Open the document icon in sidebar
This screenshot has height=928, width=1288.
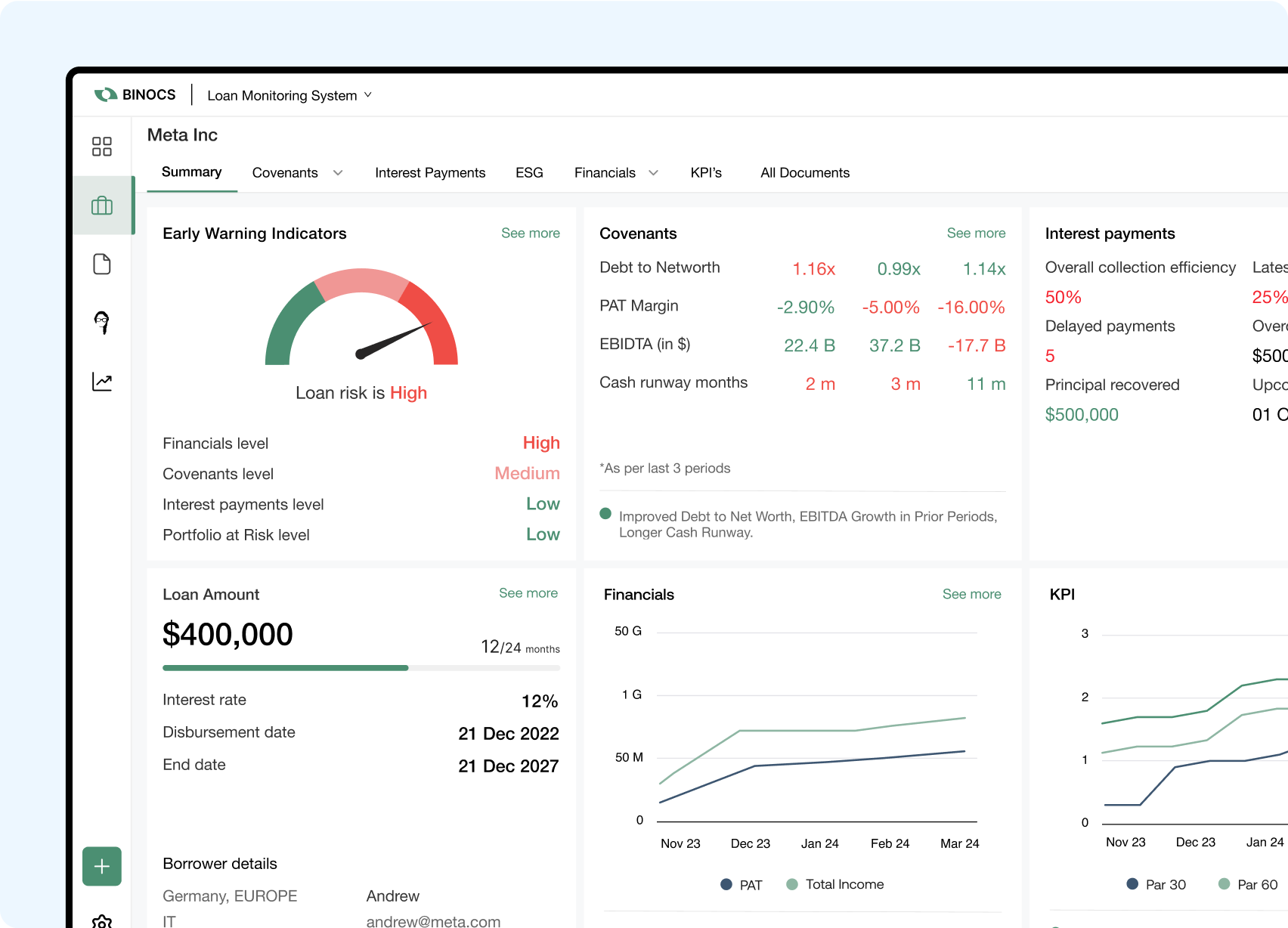tap(102, 264)
